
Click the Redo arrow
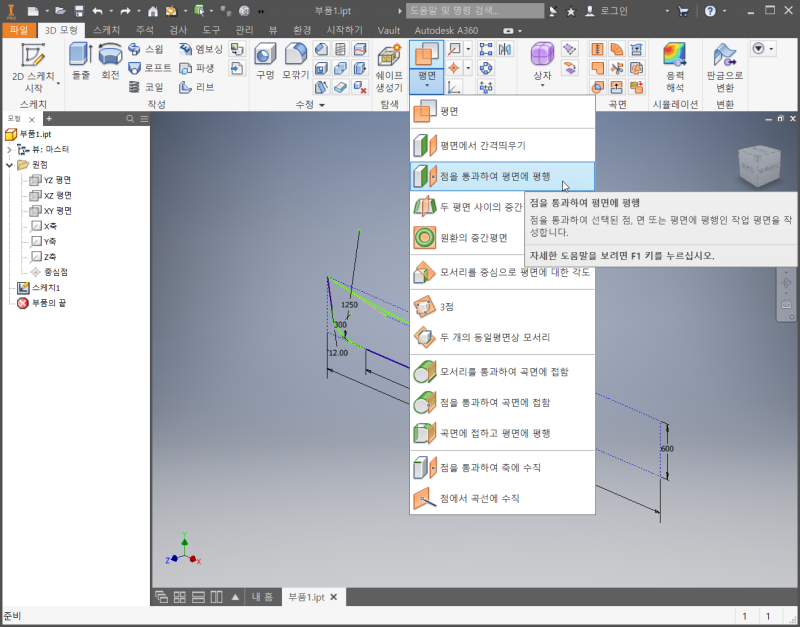point(125,11)
